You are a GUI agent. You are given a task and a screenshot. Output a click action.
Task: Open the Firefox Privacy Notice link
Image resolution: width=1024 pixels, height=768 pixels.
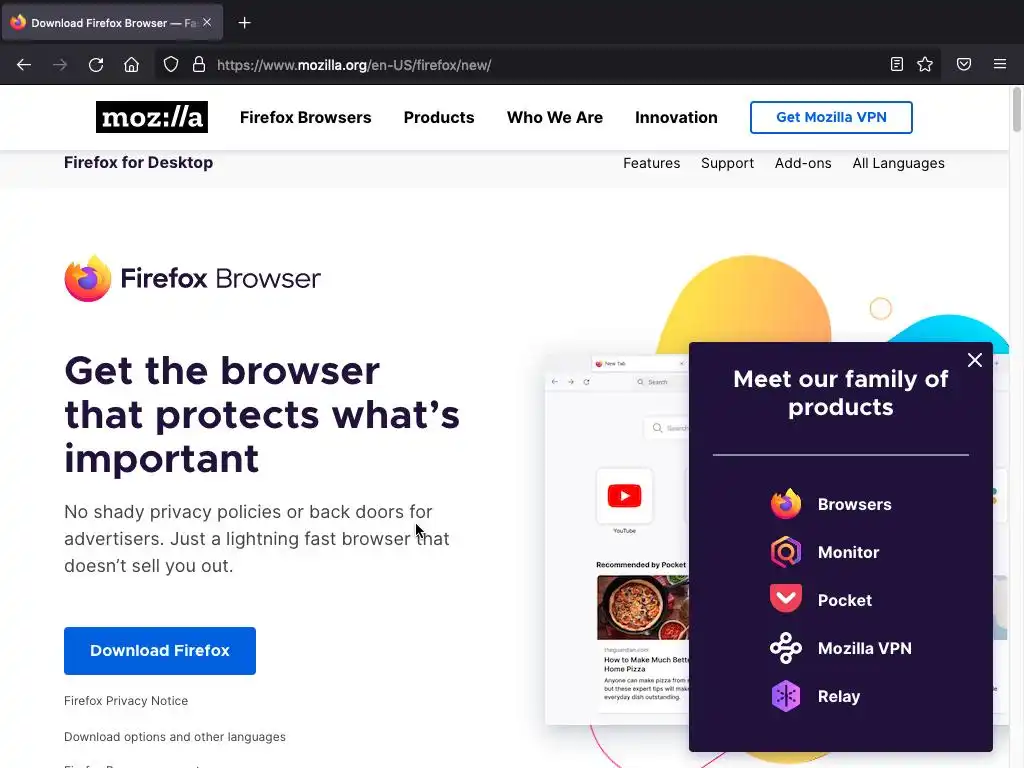126,701
